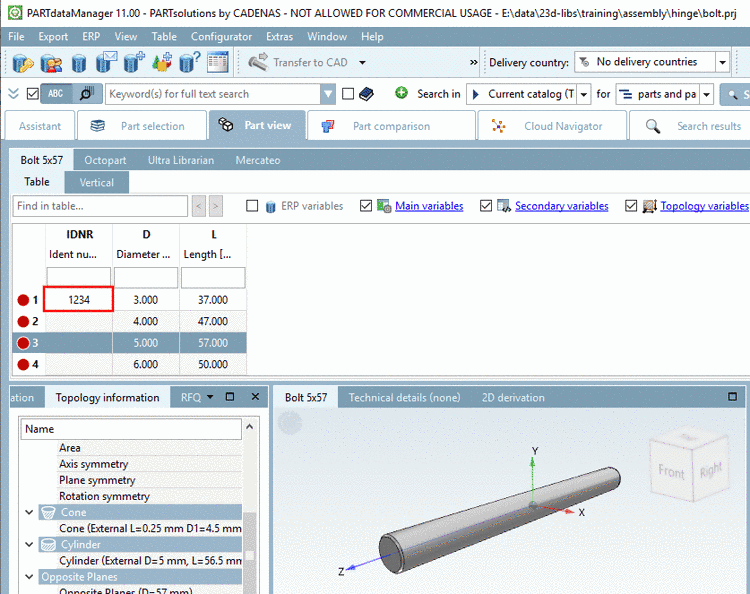Open the keyword search history dropdown
Image resolution: width=750 pixels, height=594 pixels.
pyautogui.click(x=328, y=94)
